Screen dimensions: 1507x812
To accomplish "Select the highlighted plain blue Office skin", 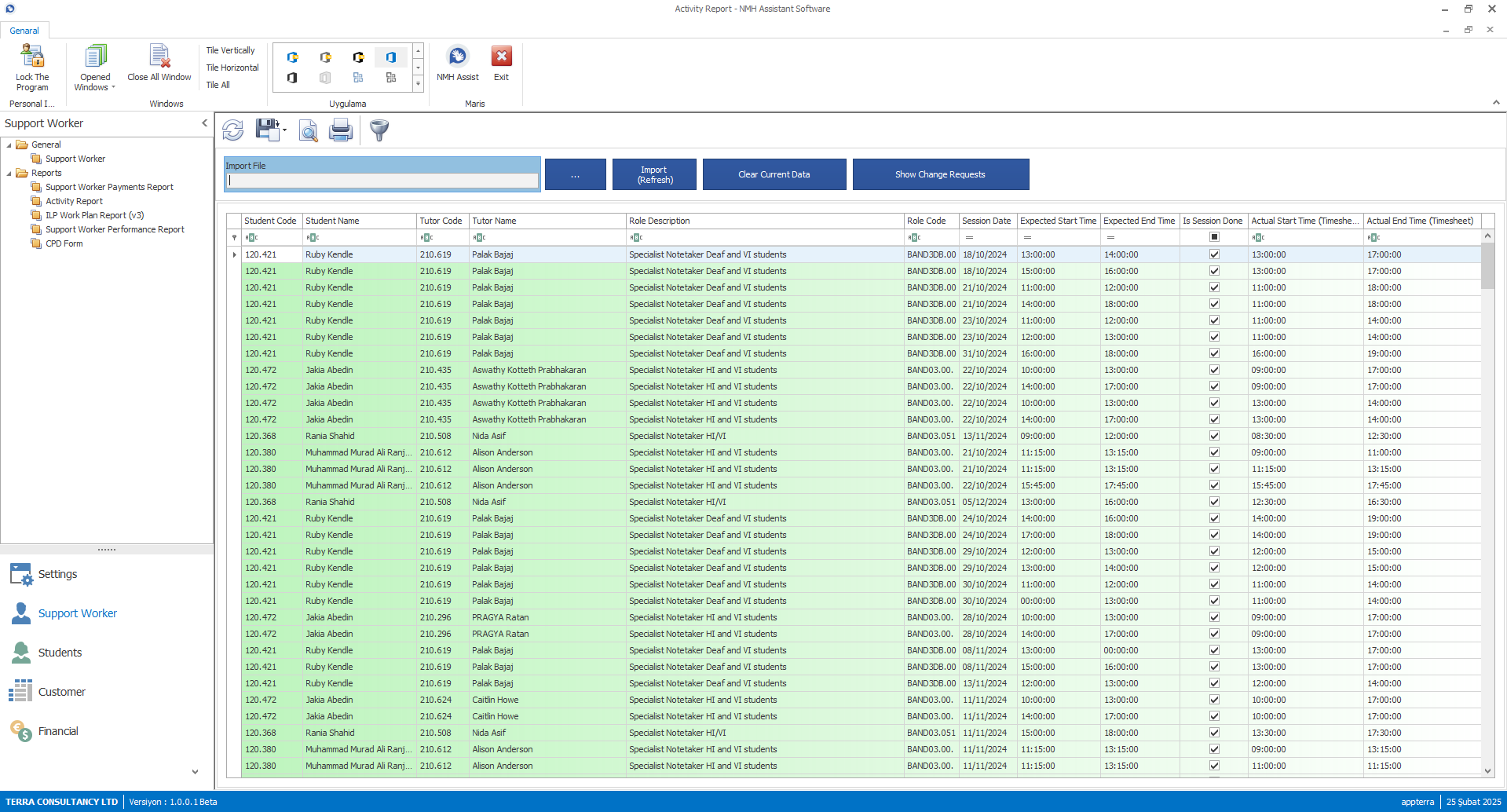I will click(x=391, y=57).
